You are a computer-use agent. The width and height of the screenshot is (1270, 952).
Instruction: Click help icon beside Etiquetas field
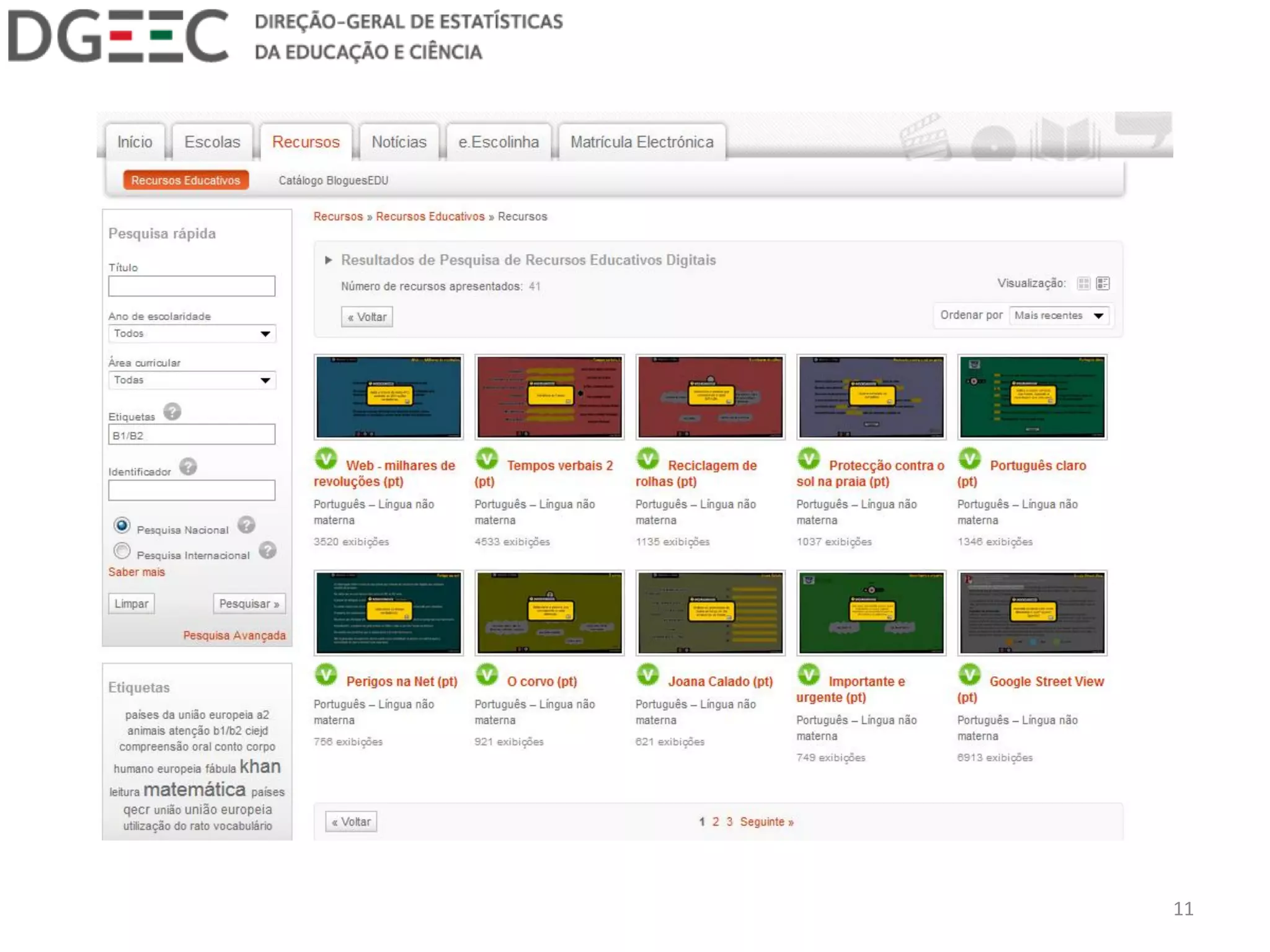[172, 412]
